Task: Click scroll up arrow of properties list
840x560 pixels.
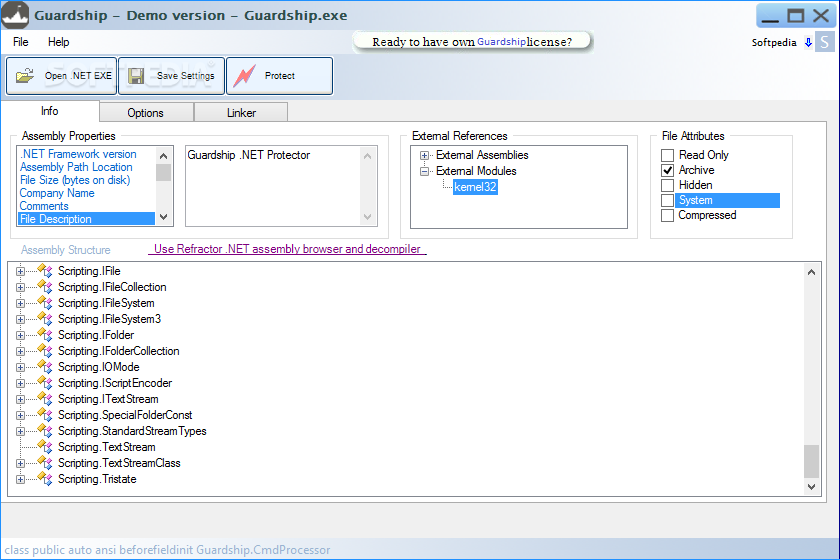Action: click(x=163, y=156)
